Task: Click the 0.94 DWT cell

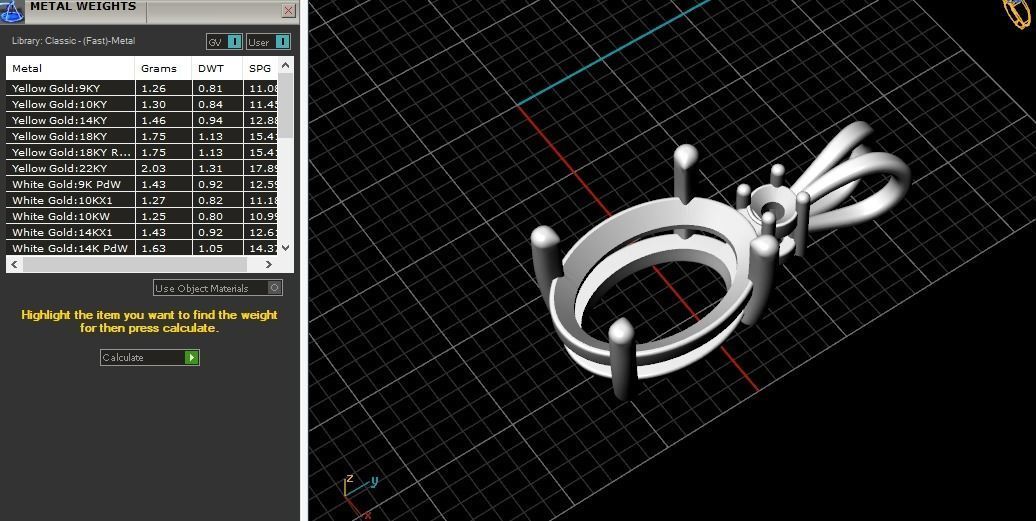Action: point(217,120)
